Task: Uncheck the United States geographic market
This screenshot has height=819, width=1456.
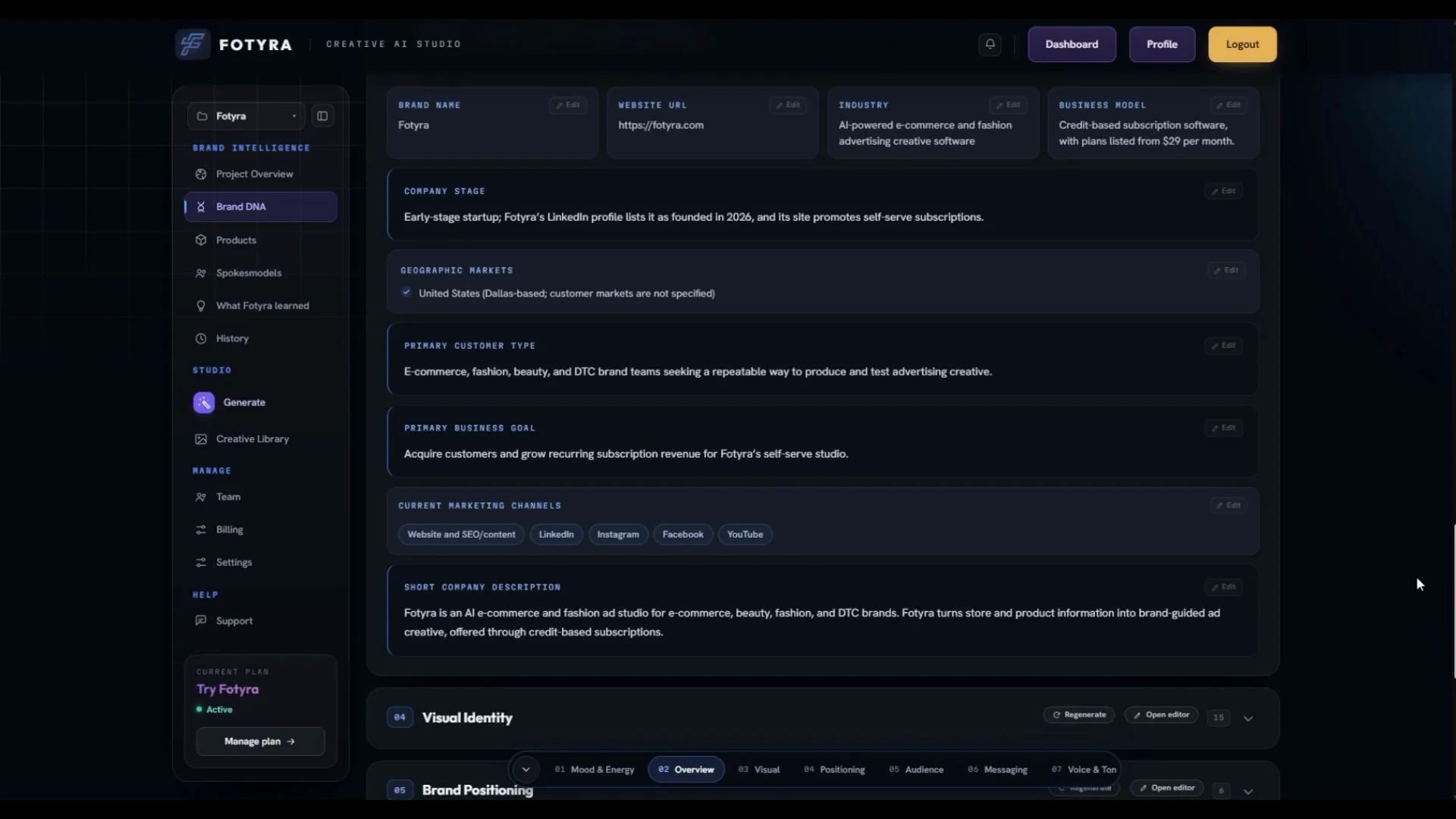Action: [x=406, y=292]
